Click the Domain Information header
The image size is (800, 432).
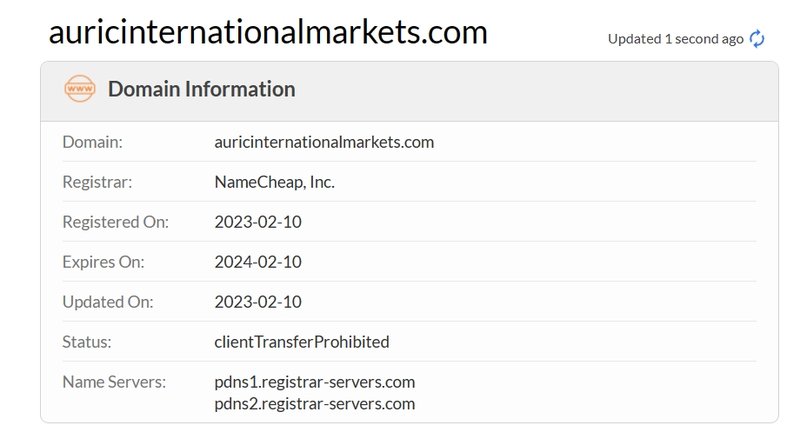[x=201, y=89]
